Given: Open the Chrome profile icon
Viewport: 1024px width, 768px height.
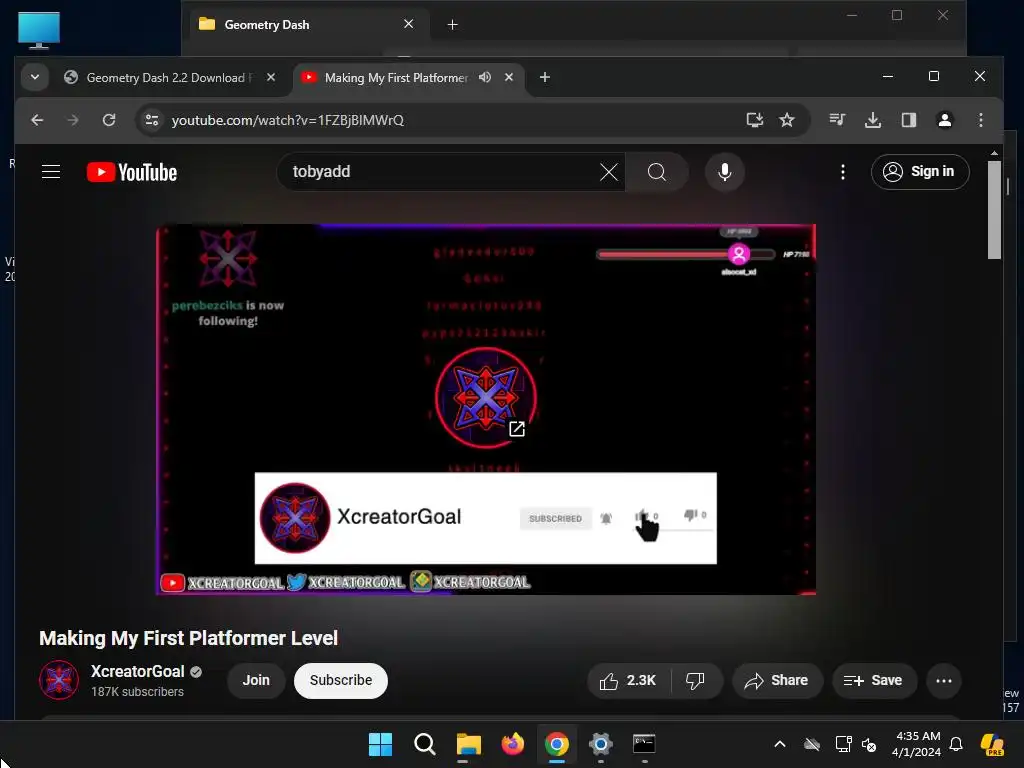Looking at the screenshot, I should (x=944, y=120).
